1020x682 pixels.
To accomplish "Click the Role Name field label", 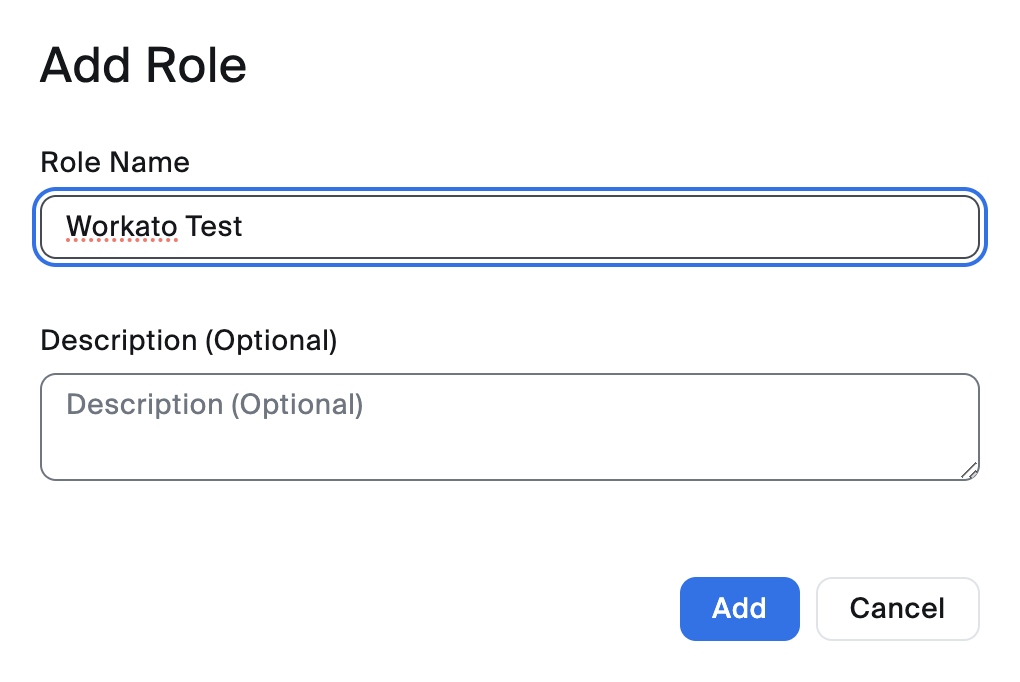I will (x=114, y=162).
